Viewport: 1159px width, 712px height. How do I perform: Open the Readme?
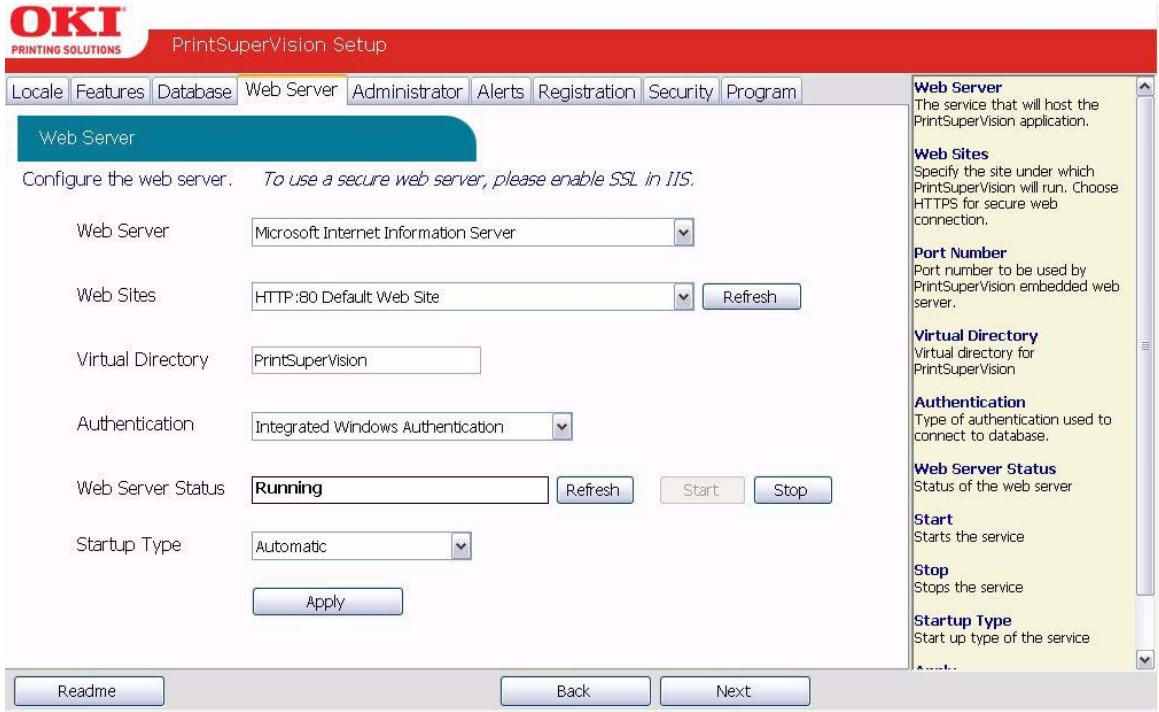click(x=89, y=691)
